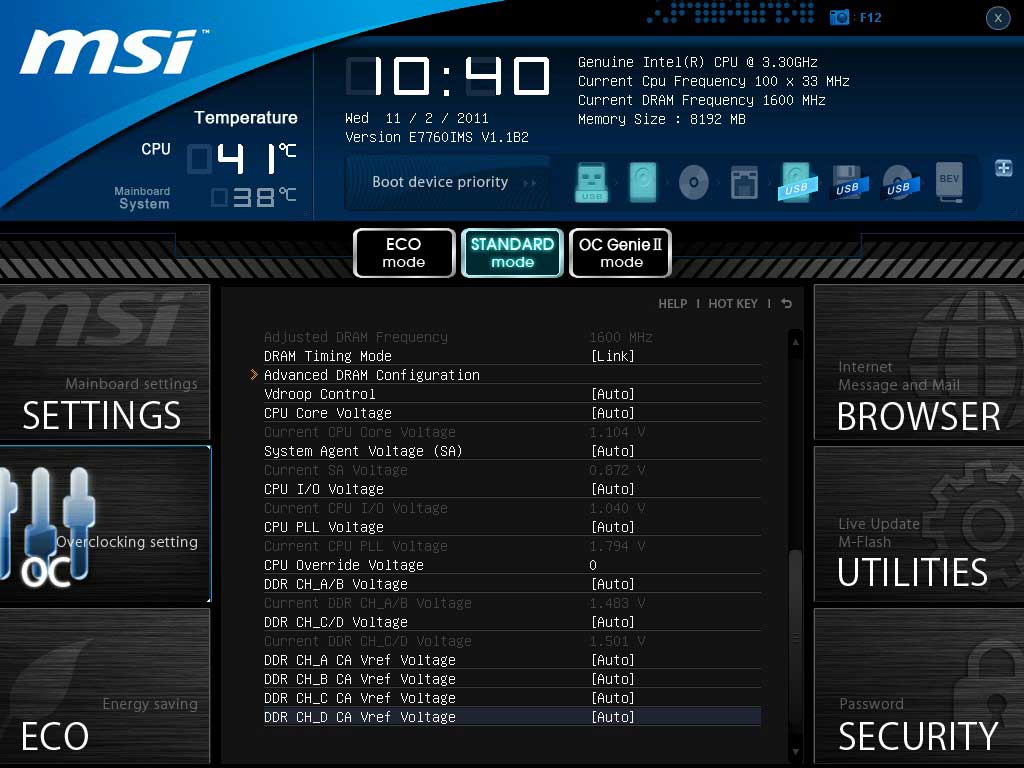The height and width of the screenshot is (768, 1024).
Task: Click the Boot device priority label
Action: tap(440, 182)
